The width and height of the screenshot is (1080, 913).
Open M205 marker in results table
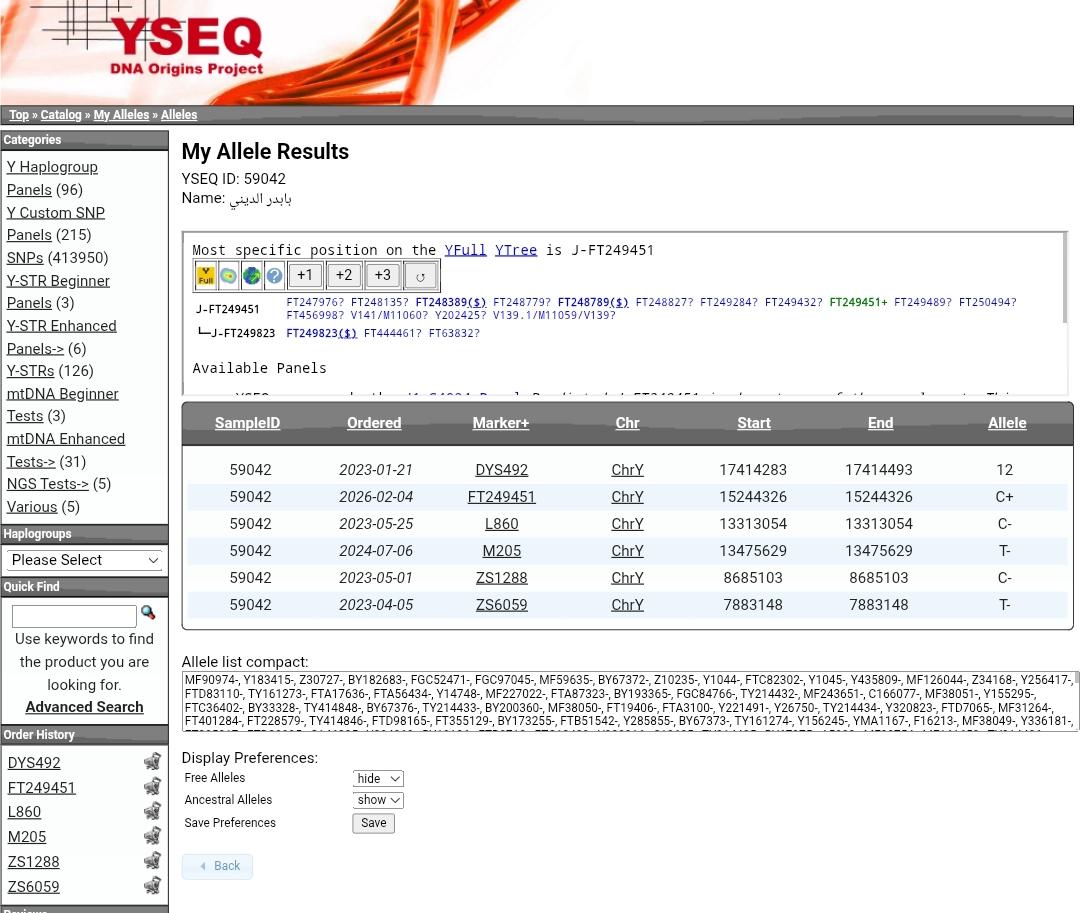tap(501, 551)
